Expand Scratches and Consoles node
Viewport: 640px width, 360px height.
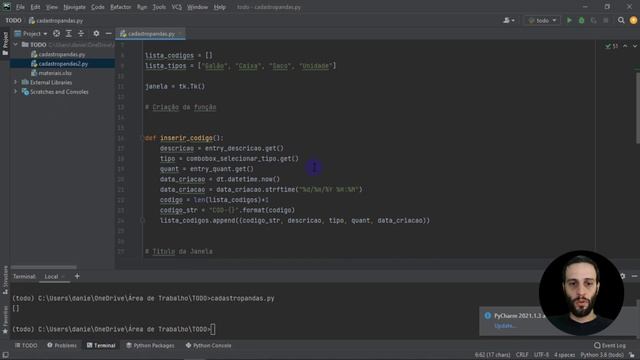(16, 91)
